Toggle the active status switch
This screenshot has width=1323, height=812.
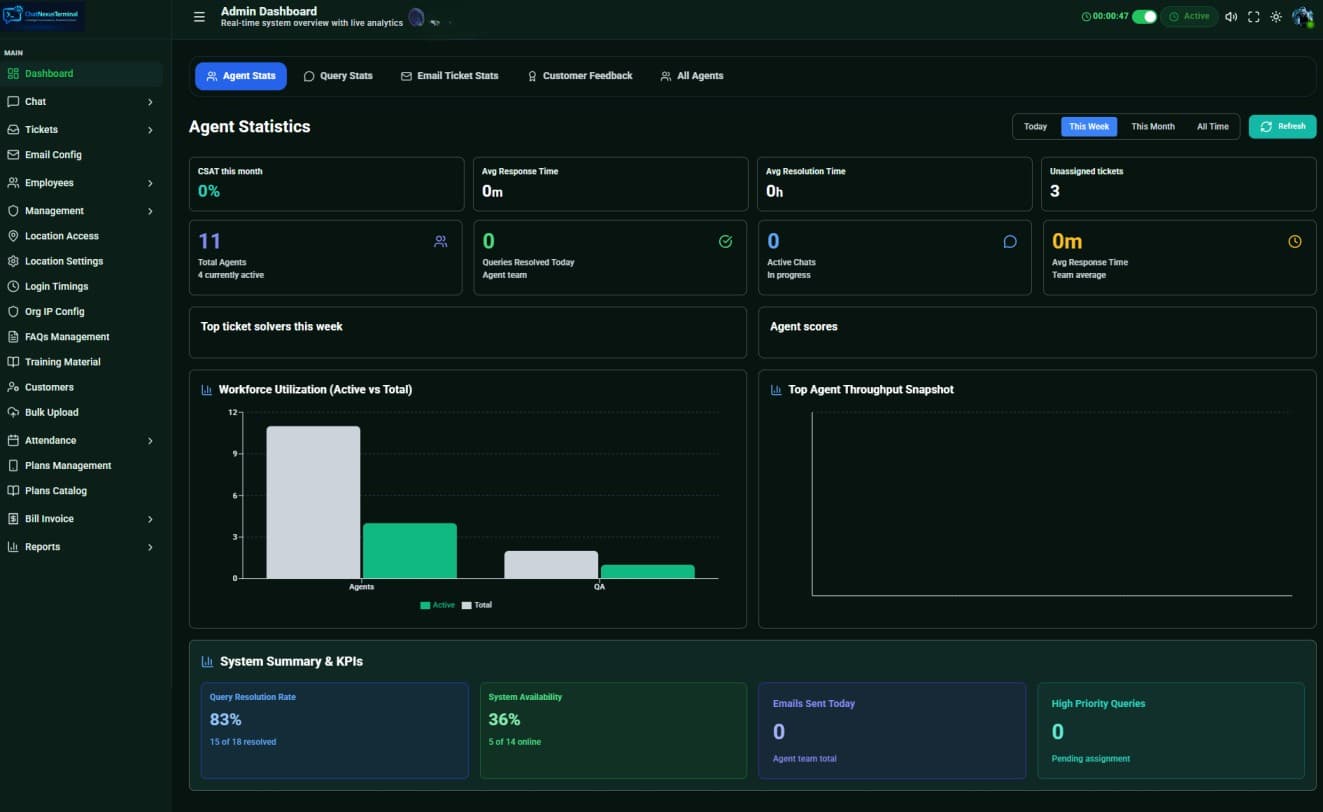tap(1144, 16)
